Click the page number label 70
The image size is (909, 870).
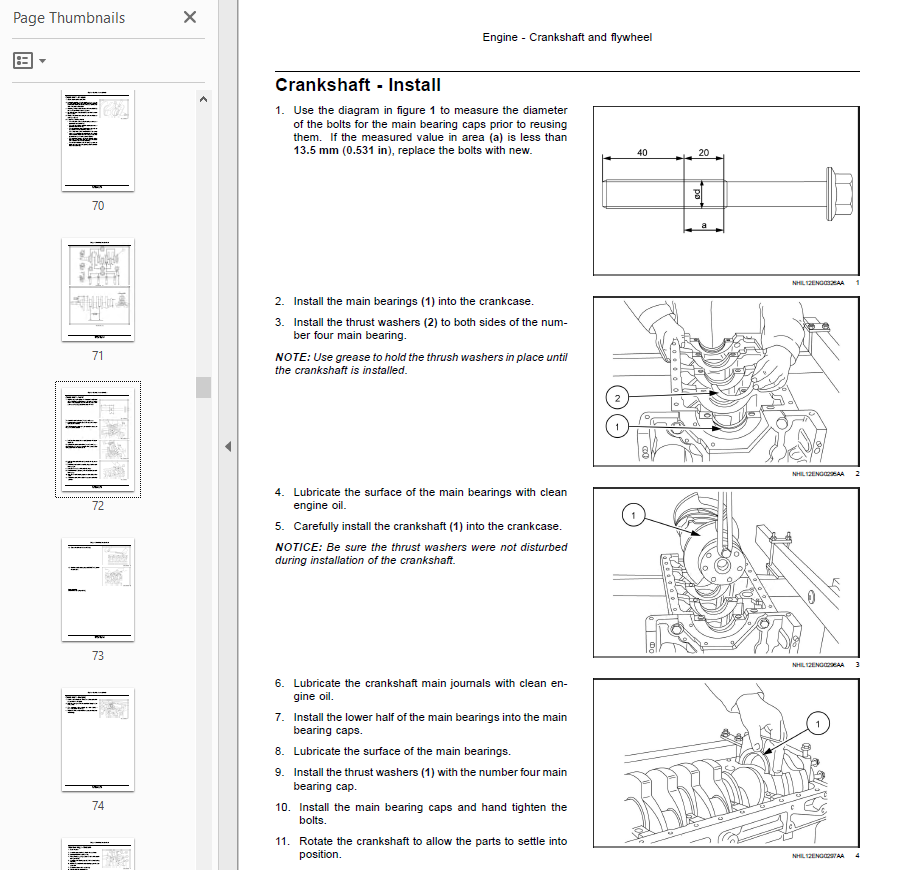pyautogui.click(x=98, y=206)
